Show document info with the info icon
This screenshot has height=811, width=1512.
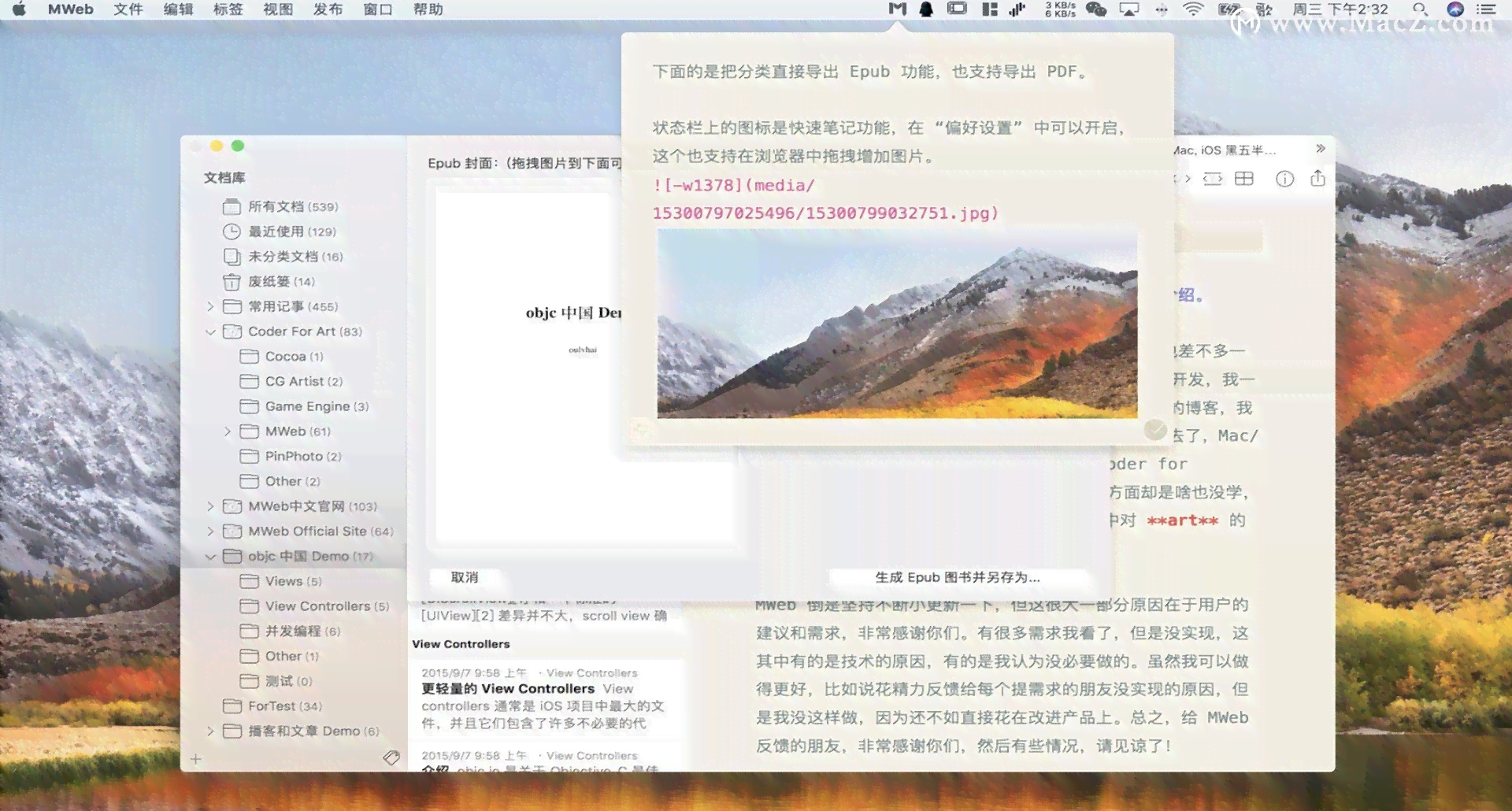1284,179
